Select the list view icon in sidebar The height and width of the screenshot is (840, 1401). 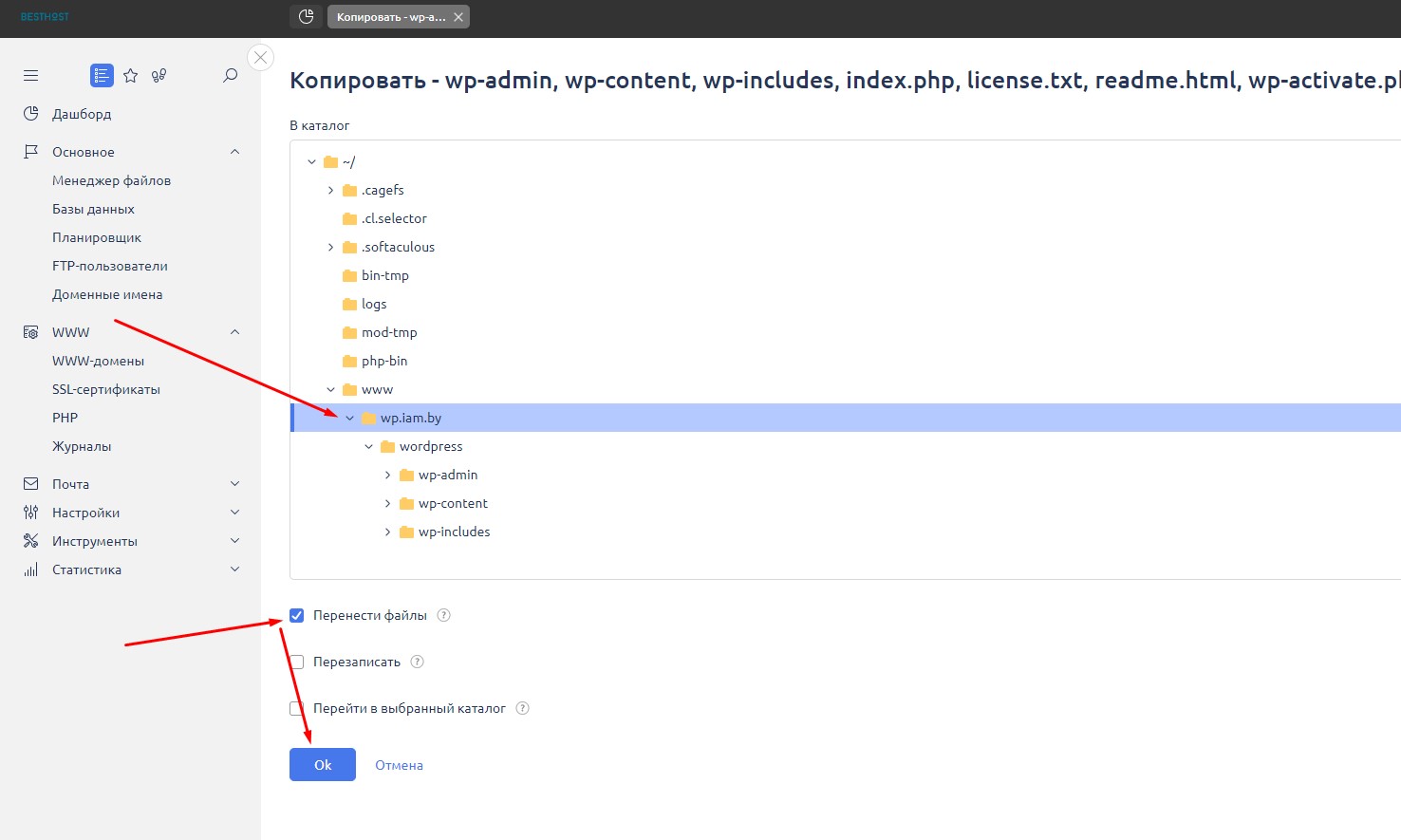tap(102, 76)
